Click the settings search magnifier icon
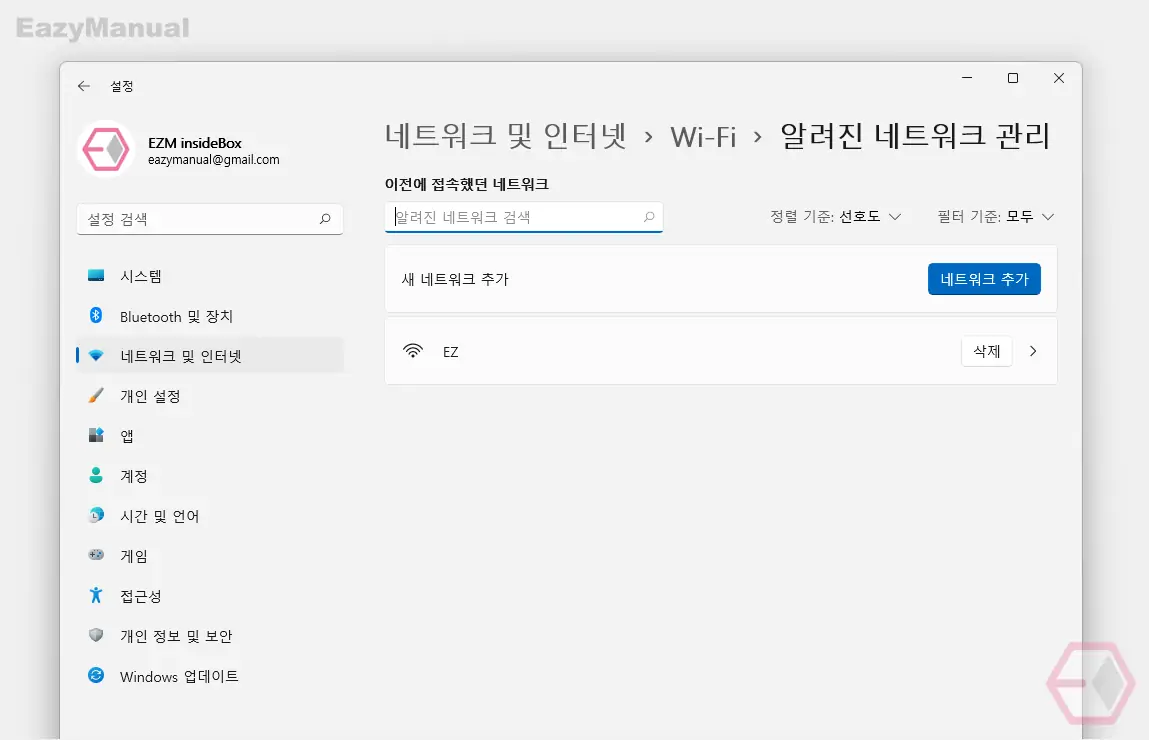Screen dimensions: 1149x740 [325, 218]
